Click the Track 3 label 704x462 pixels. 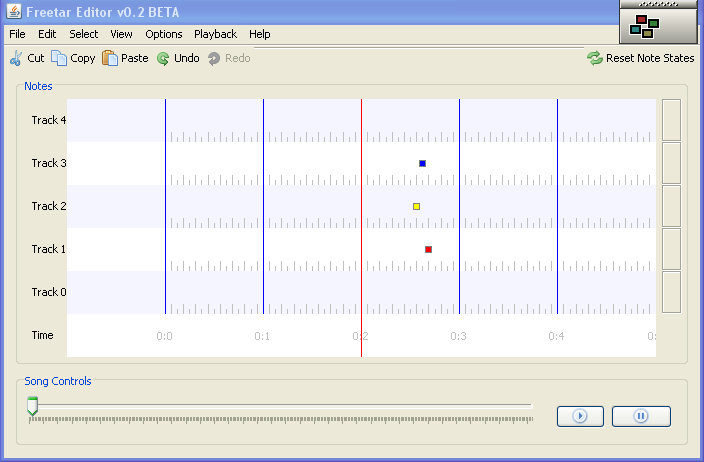pos(48,163)
